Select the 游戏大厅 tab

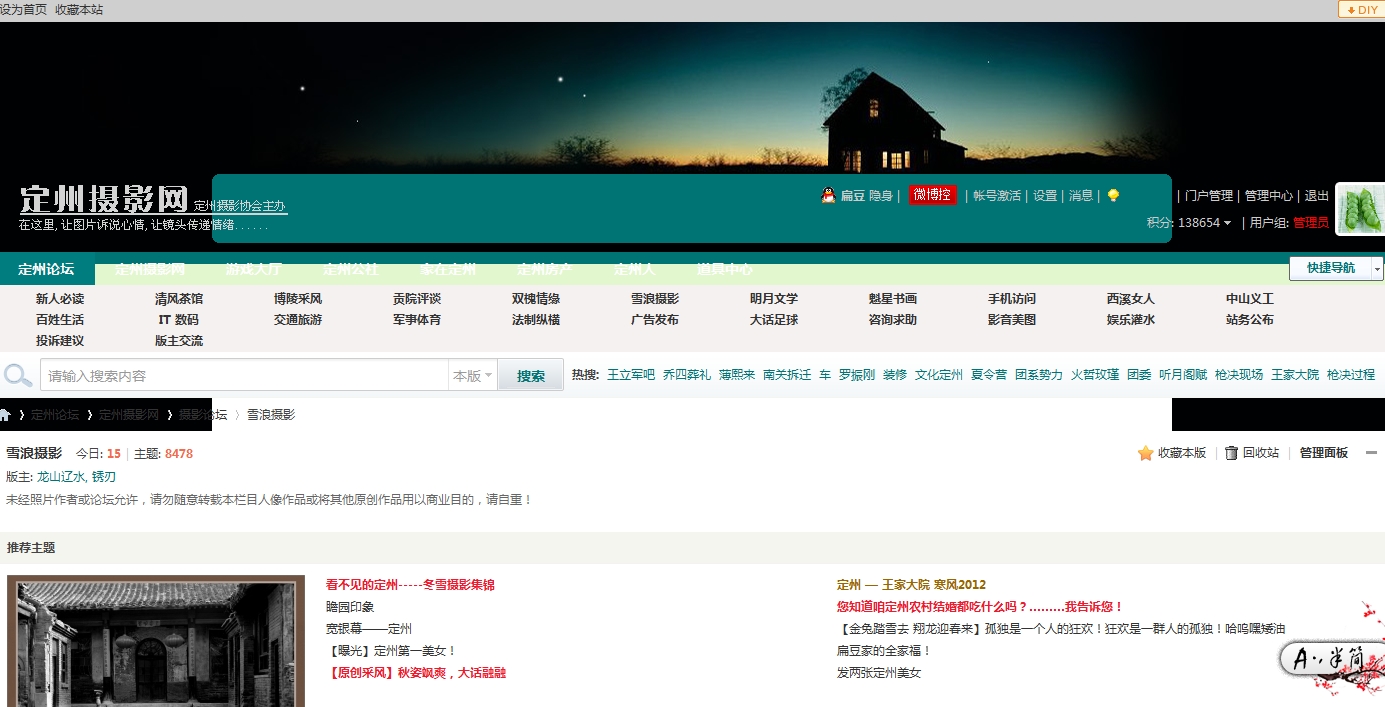pyautogui.click(x=254, y=269)
